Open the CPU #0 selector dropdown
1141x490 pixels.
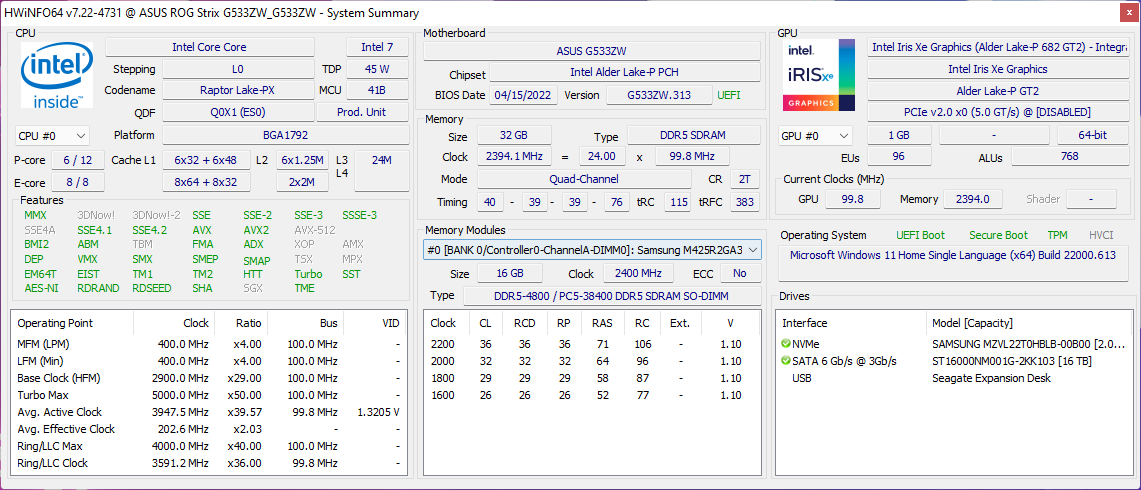52,136
